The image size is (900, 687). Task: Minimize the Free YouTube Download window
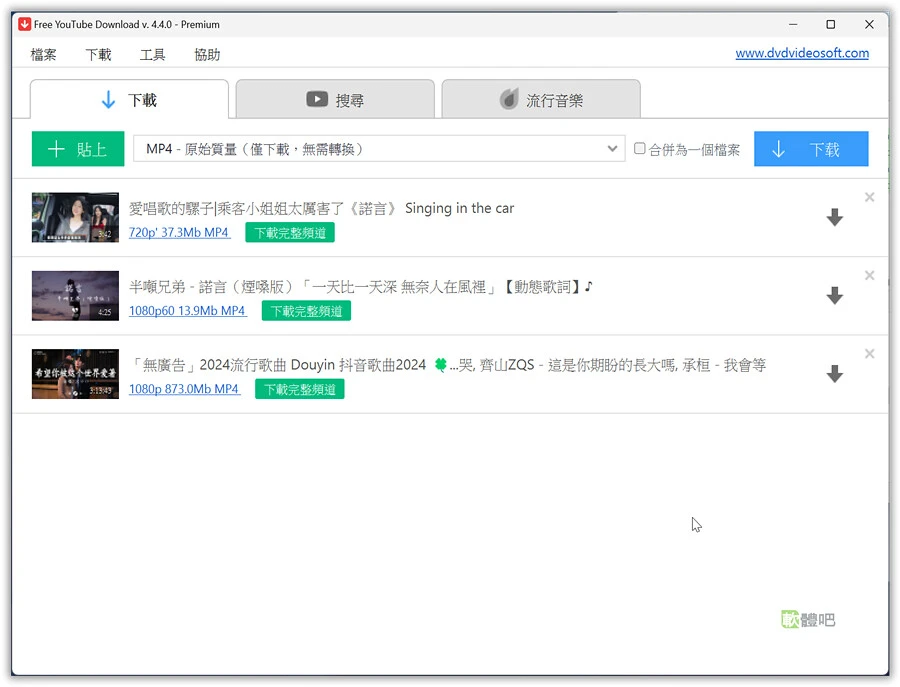[793, 24]
